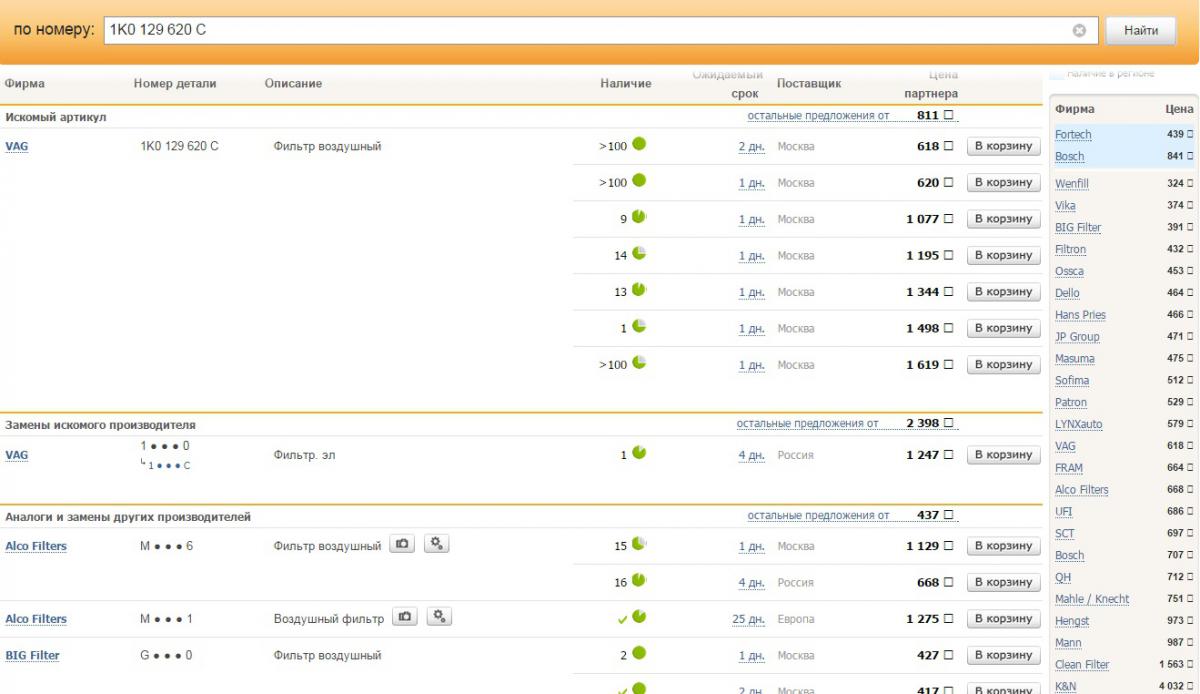1200x694 pixels.
Task: Open Alco Filters link in the M•••6 row
Action: pos(36,546)
